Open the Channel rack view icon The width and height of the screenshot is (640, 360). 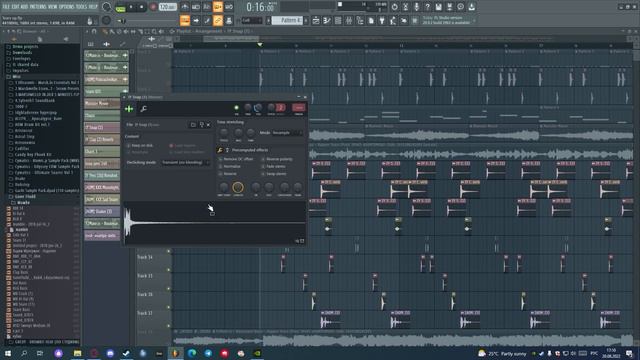(338, 20)
